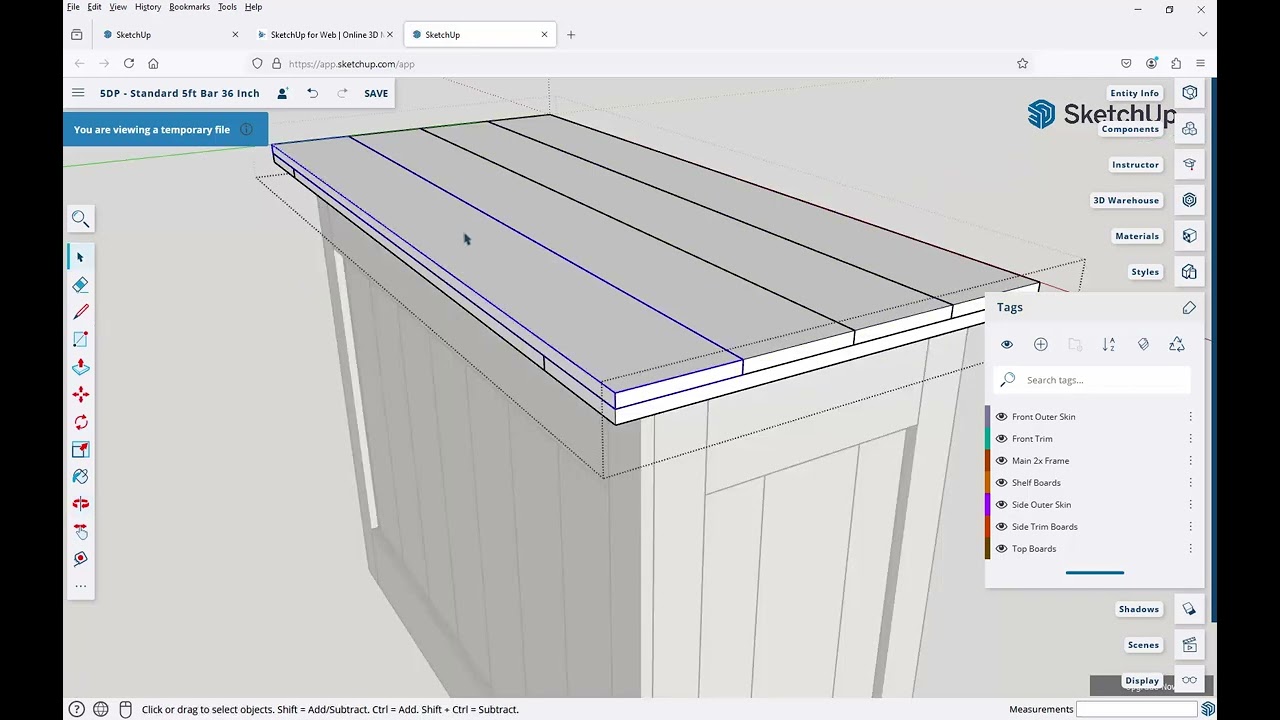This screenshot has width=1280, height=720.
Task: Open the Bookmarks menu
Action: pyautogui.click(x=189, y=7)
